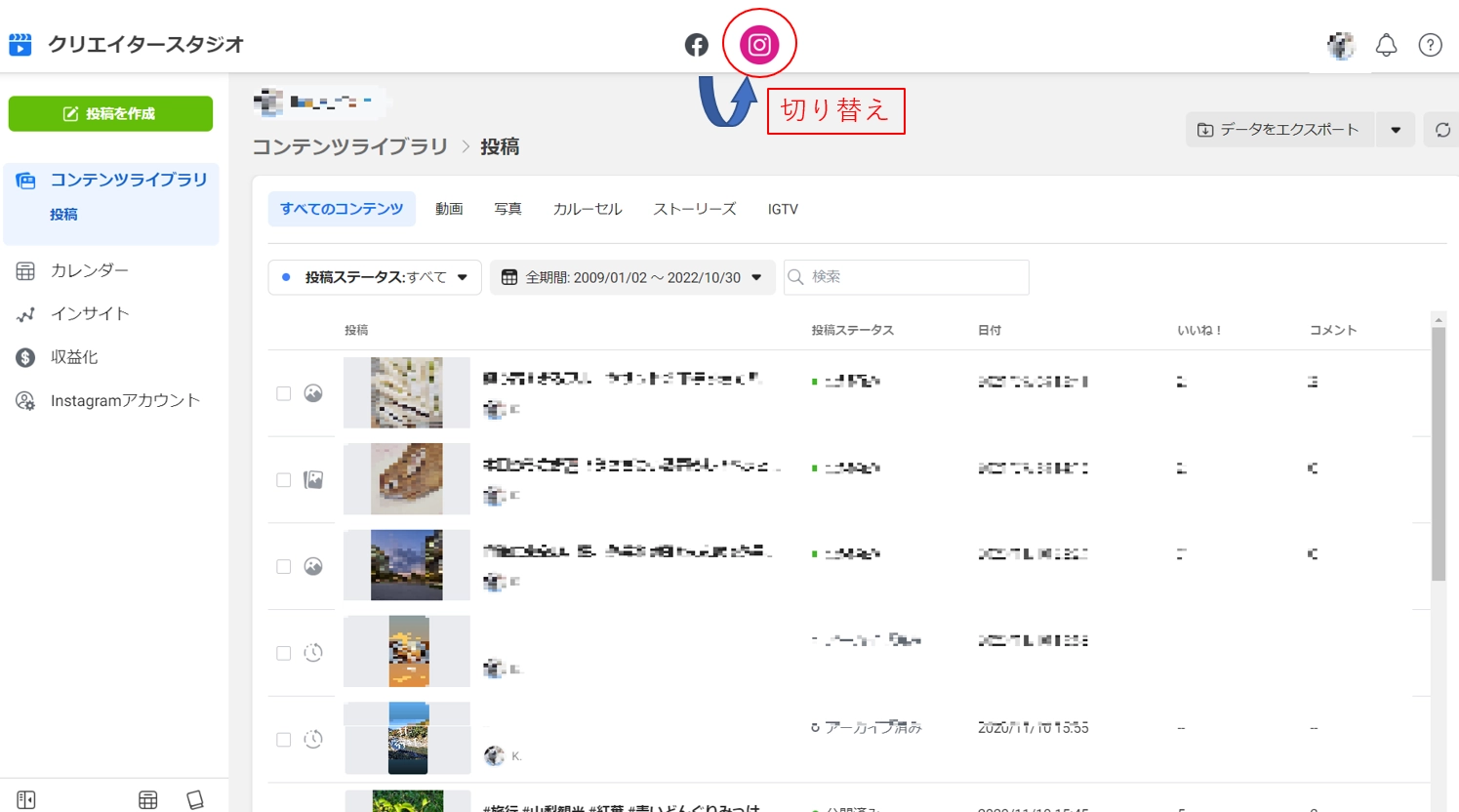Open カレンダー in sidebar
The image size is (1459, 812).
pyautogui.click(x=90, y=270)
